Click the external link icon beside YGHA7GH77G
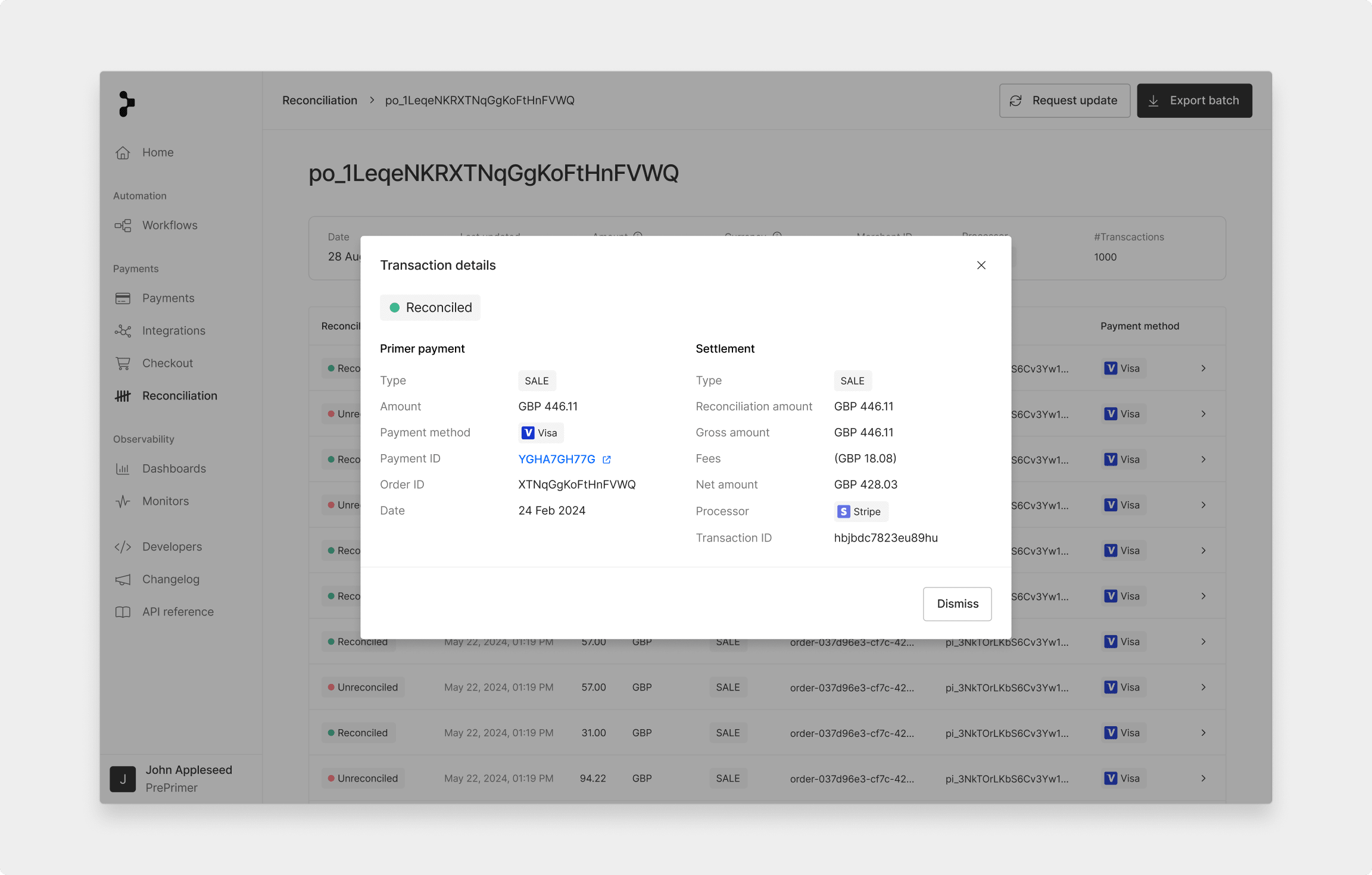 (606, 460)
